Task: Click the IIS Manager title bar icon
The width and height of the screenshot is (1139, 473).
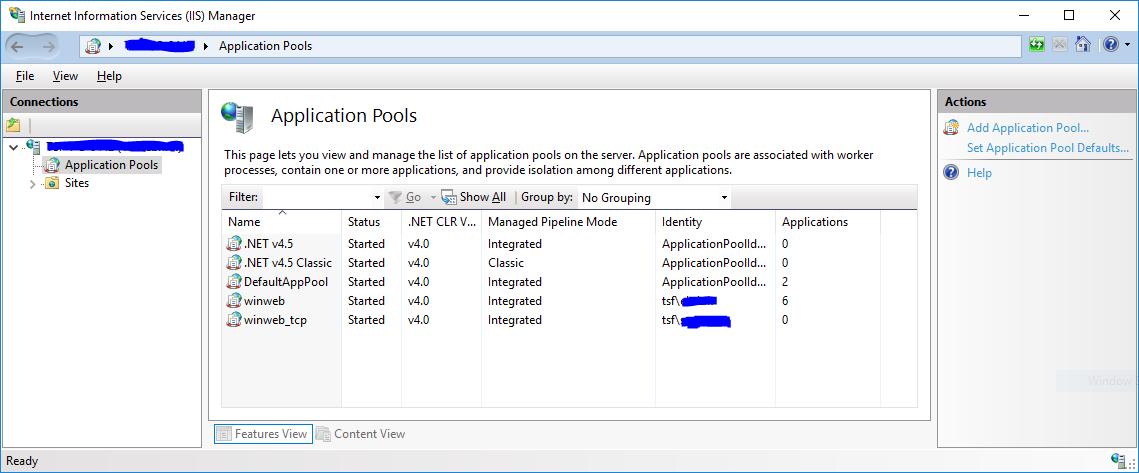Action: point(16,15)
